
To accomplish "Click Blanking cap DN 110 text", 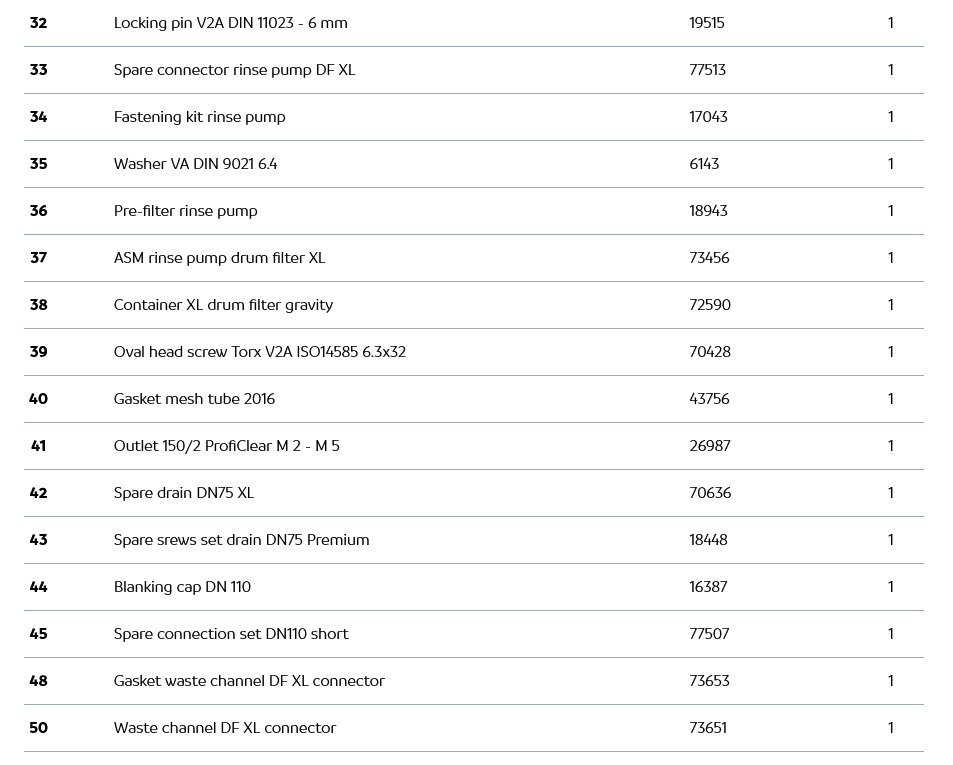I will [182, 587].
